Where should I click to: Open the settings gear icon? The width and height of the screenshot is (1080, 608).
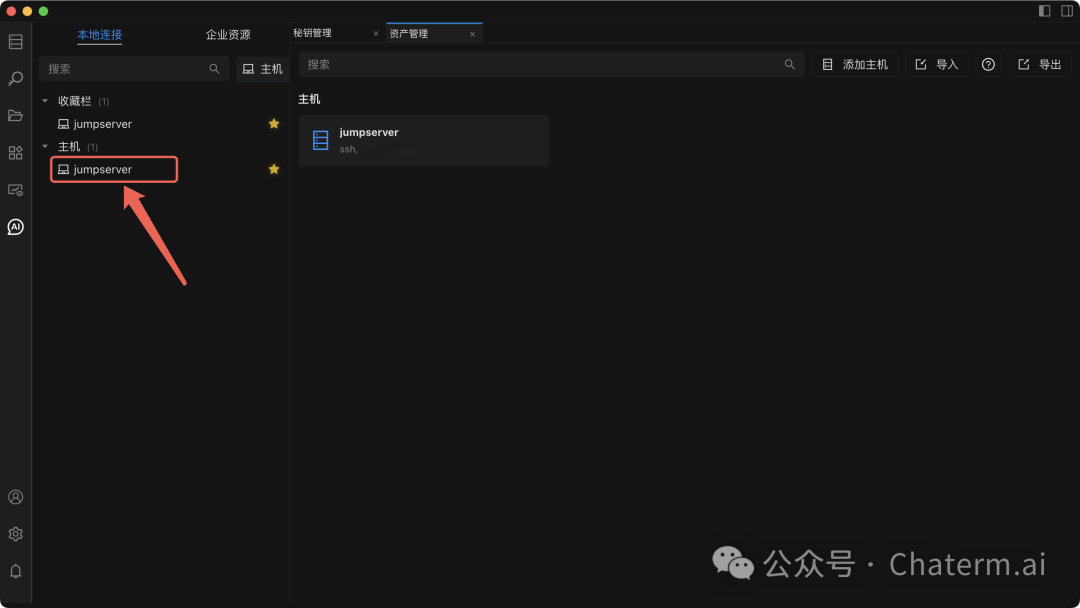pyautogui.click(x=15, y=534)
